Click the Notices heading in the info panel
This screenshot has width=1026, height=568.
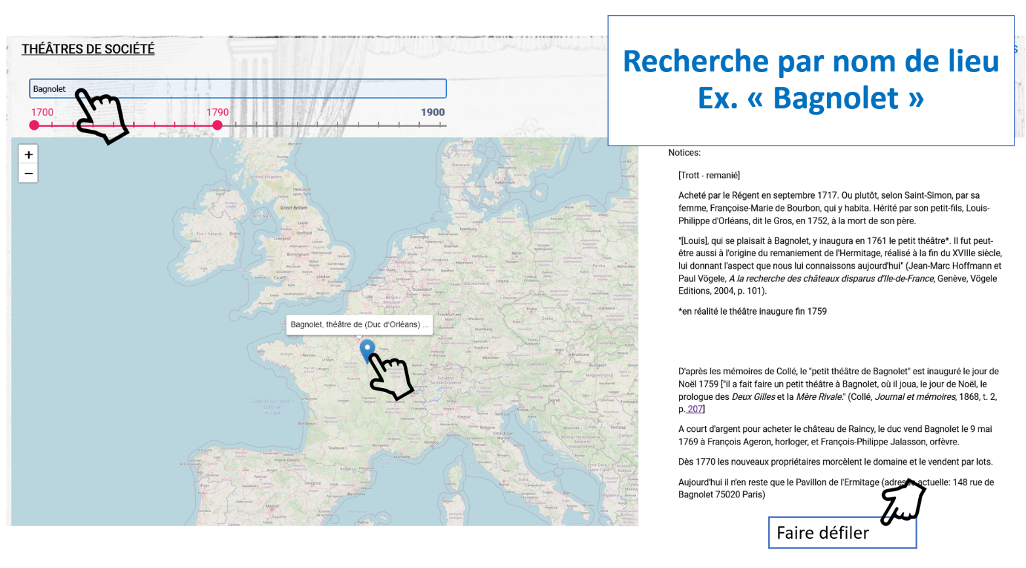[685, 153]
